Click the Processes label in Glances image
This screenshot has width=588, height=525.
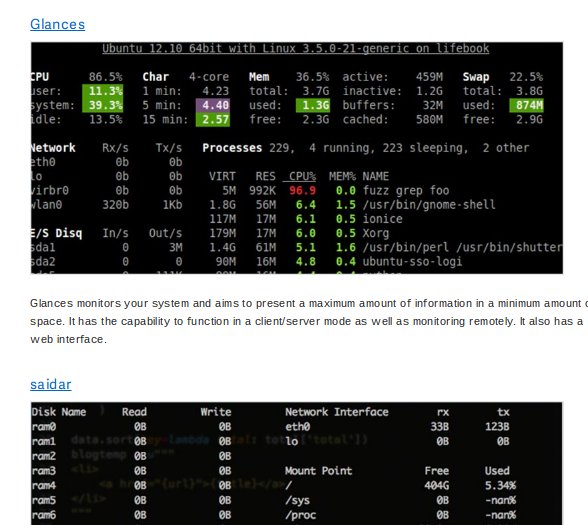point(232,148)
